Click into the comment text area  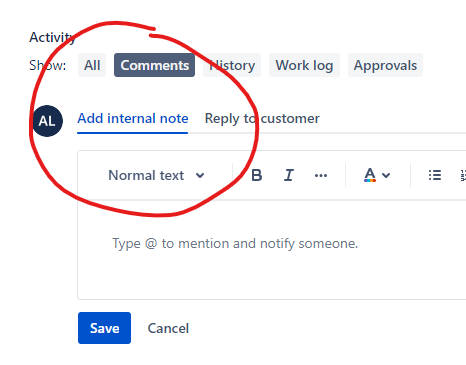click(272, 249)
